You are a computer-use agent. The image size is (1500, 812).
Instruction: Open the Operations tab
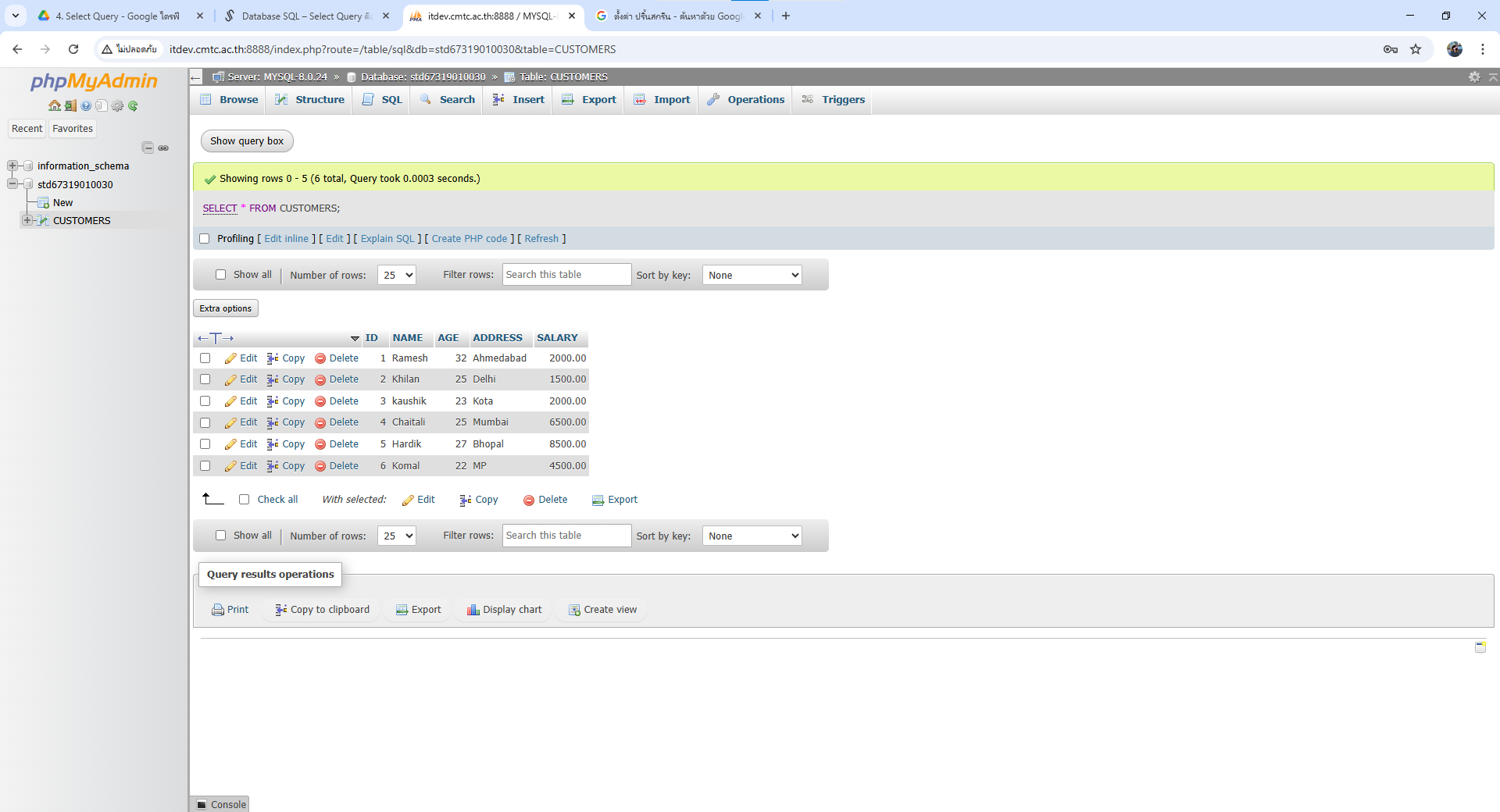click(746, 100)
